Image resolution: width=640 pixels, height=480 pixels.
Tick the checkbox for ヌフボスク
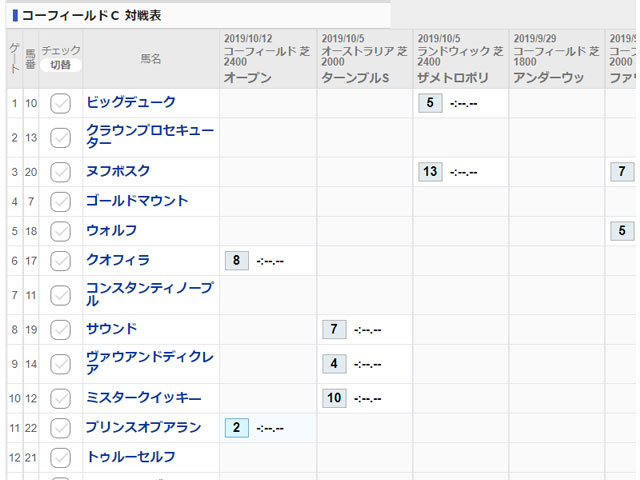pos(60,172)
